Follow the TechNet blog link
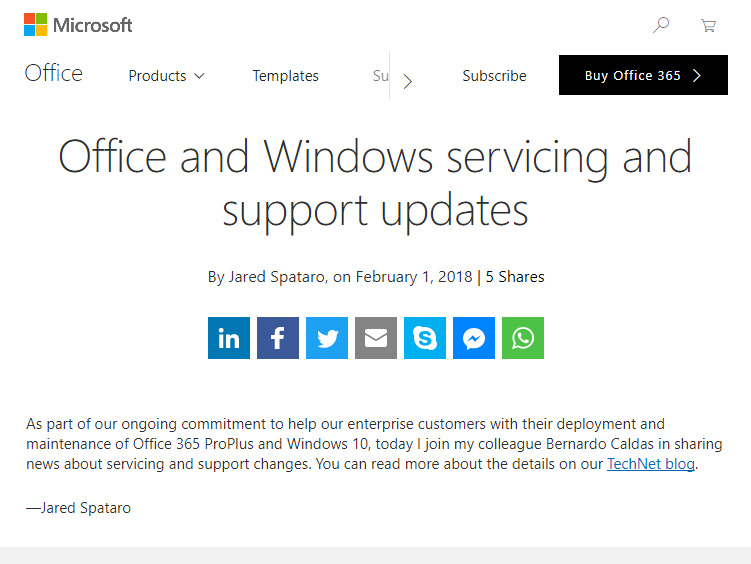Image resolution: width=751 pixels, height=564 pixels. pyautogui.click(x=651, y=464)
